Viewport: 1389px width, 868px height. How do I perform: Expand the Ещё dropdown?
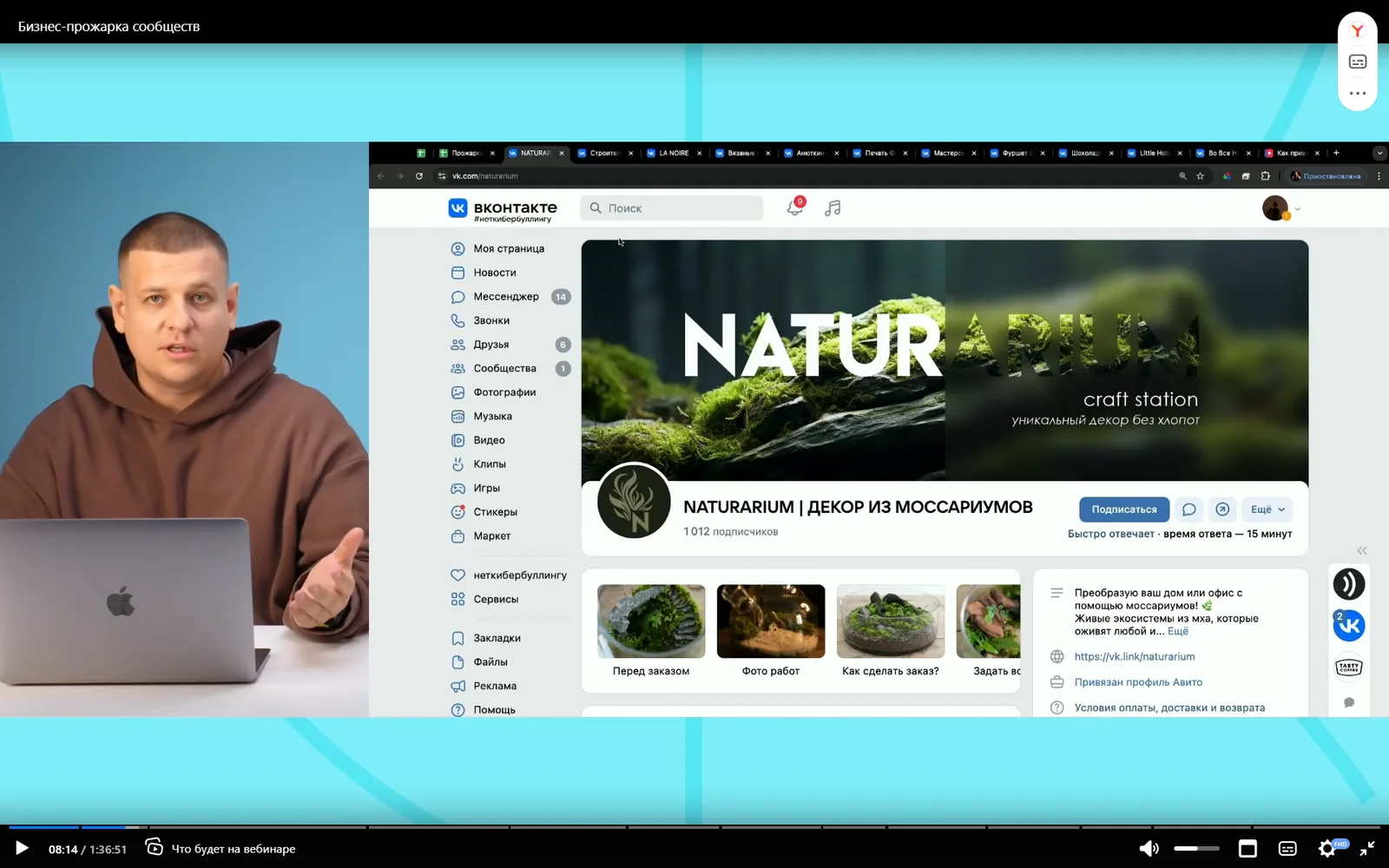tap(1267, 510)
